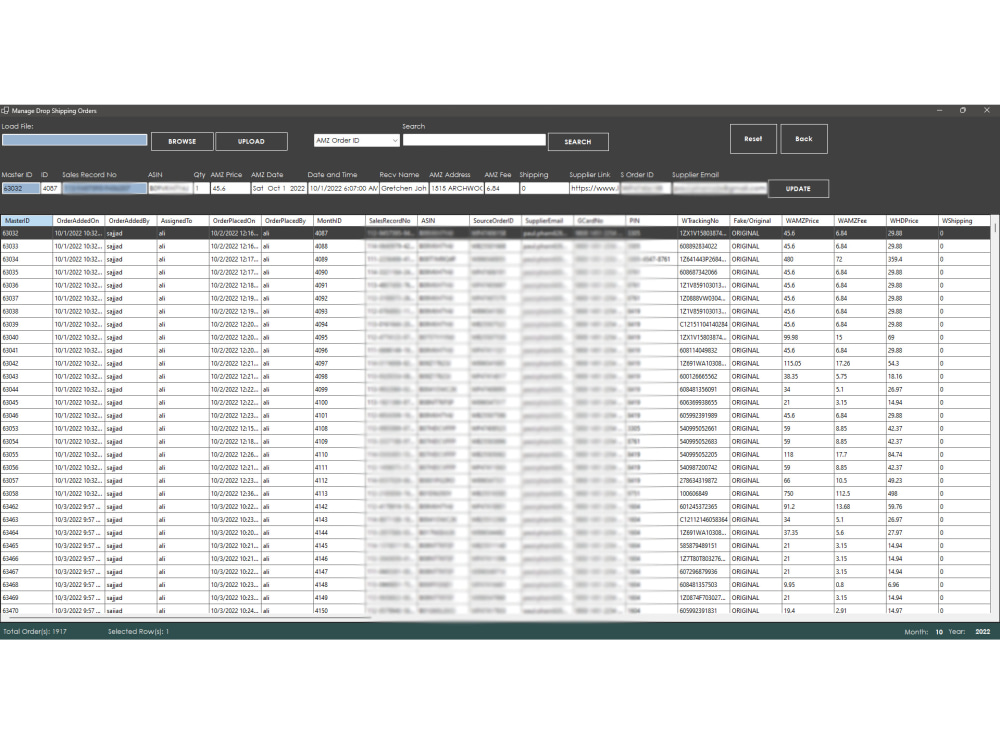Click WHDPrice cell 359.4
Viewport: 1000px width, 750px height.
coord(912,260)
